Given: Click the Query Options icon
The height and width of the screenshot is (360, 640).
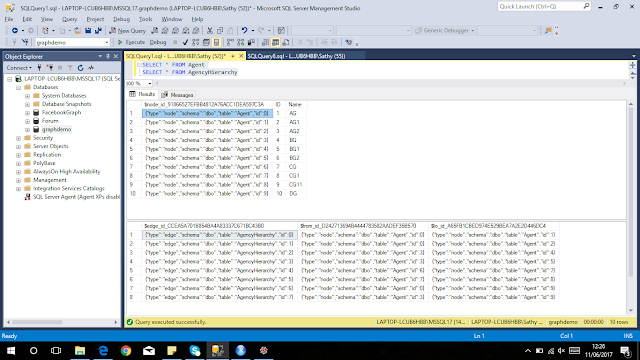Looking at the screenshot, I should 206,42.
